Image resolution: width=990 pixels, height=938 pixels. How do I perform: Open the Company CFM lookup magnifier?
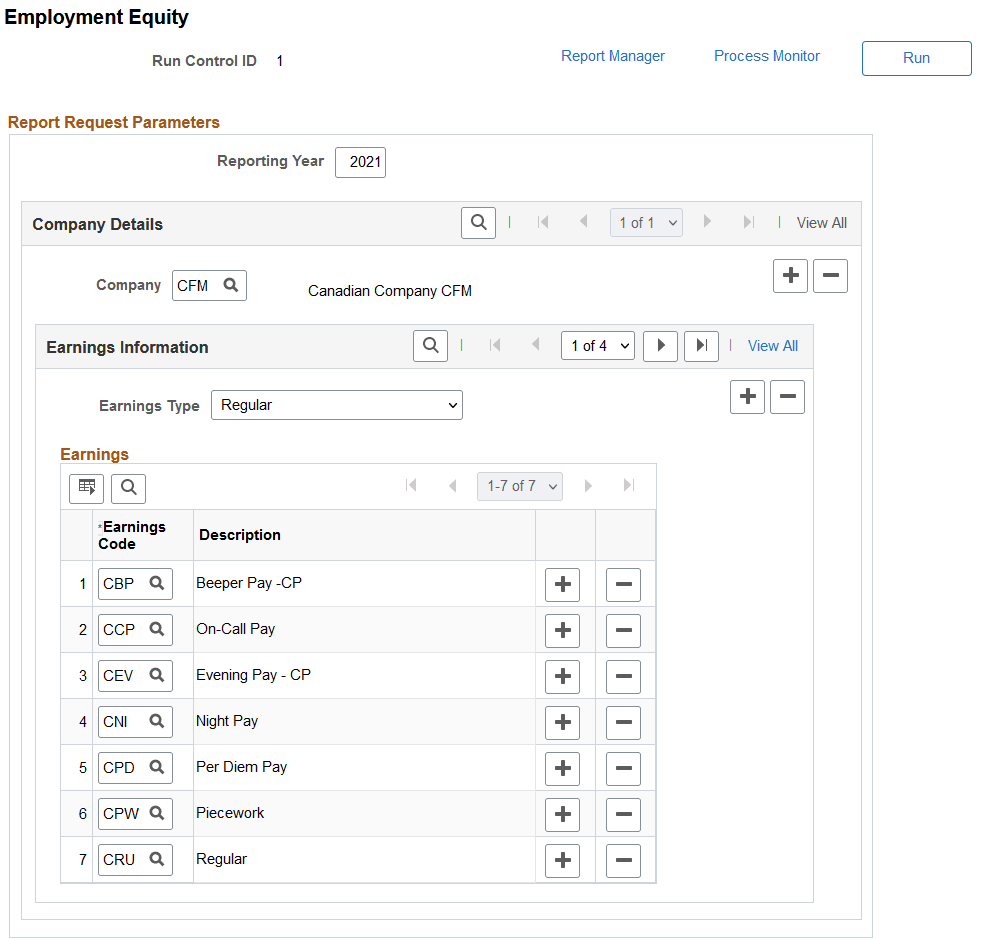[x=228, y=285]
